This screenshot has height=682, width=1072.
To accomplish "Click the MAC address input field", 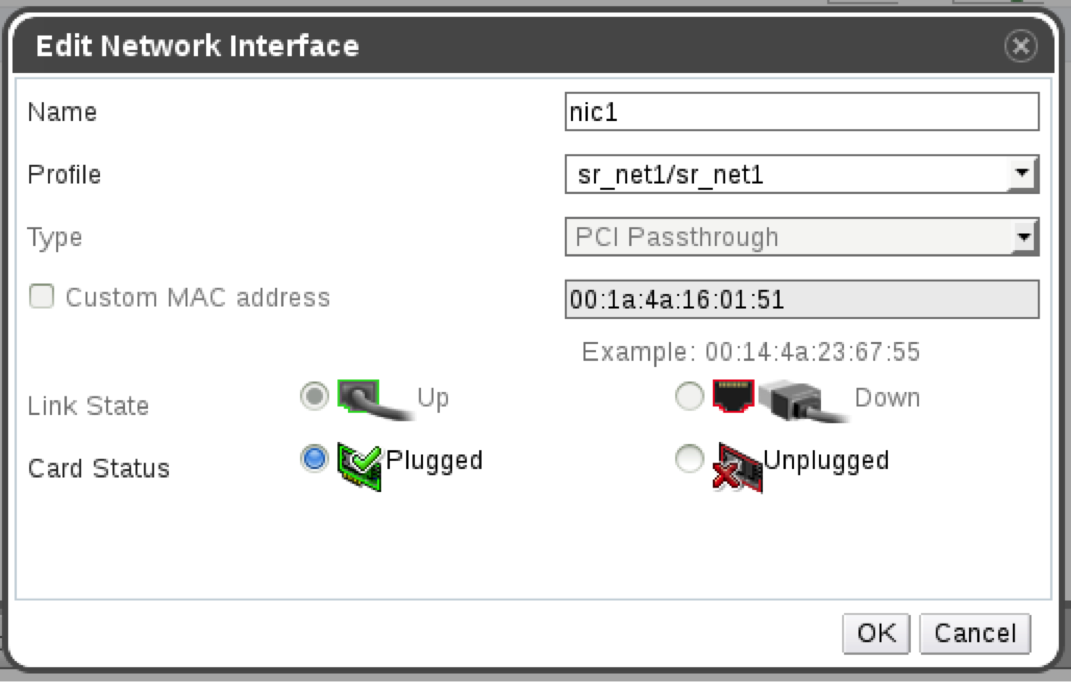I will pyautogui.click(x=801, y=299).
